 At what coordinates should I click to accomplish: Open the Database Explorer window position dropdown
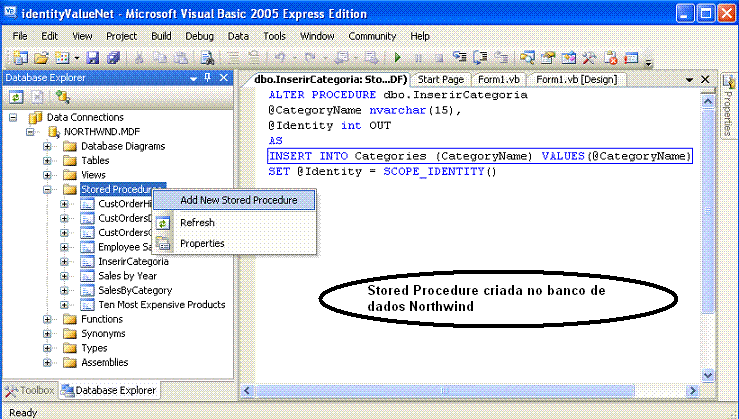click(x=193, y=78)
